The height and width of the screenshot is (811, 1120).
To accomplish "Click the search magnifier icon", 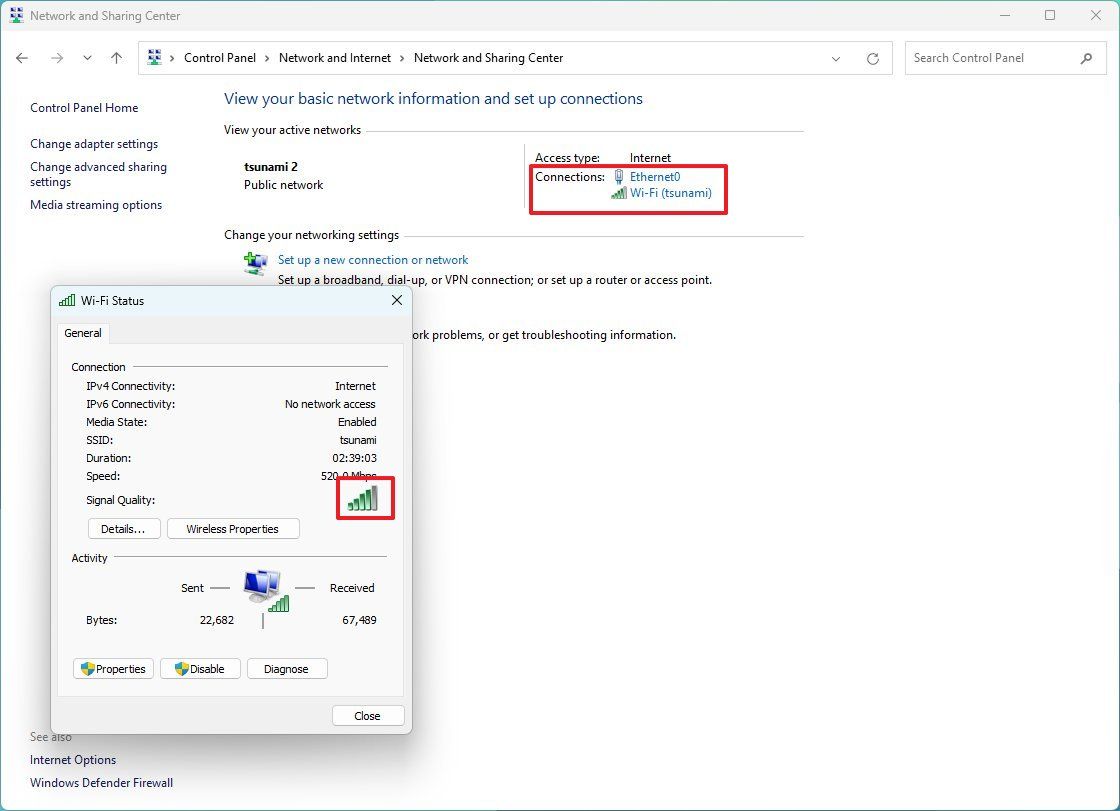I will pyautogui.click(x=1086, y=58).
